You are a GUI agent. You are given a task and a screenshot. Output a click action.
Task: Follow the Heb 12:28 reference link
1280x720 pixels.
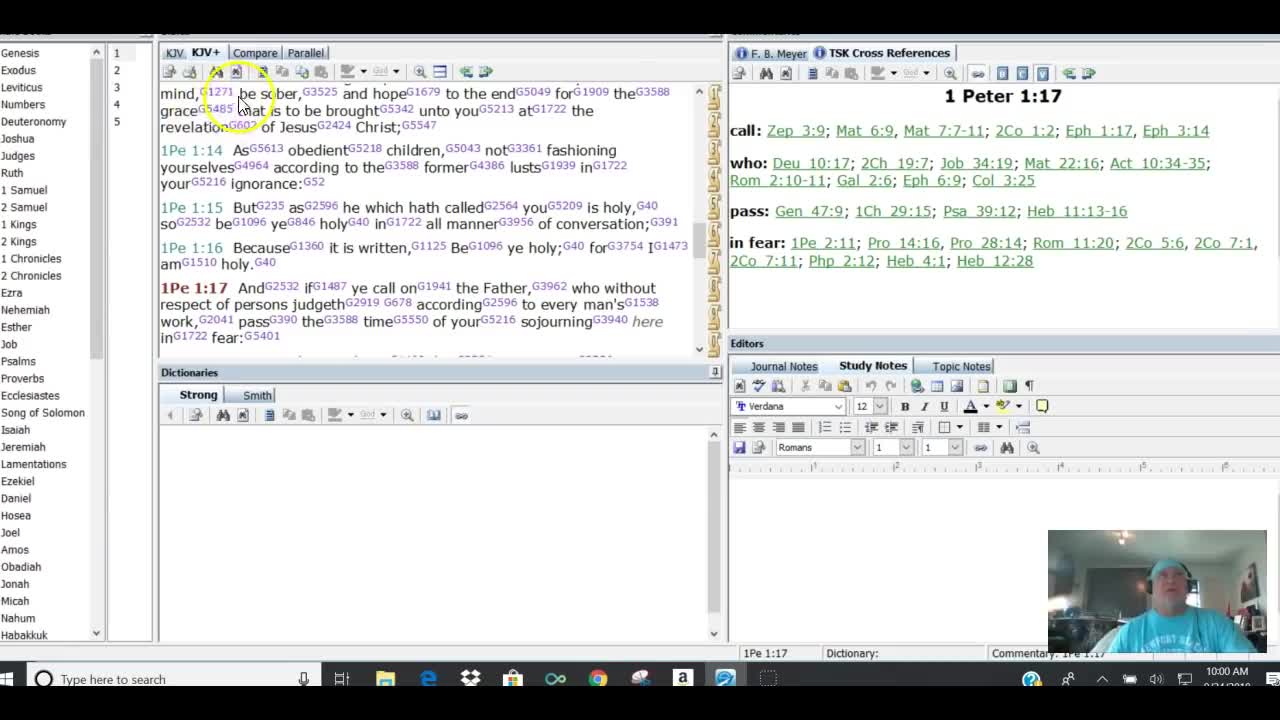(x=995, y=261)
